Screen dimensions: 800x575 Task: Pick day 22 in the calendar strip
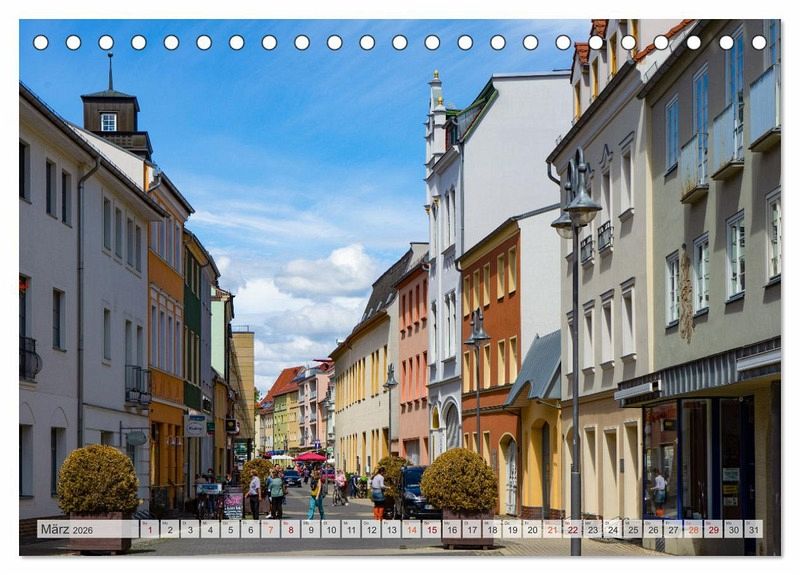[x=572, y=529]
